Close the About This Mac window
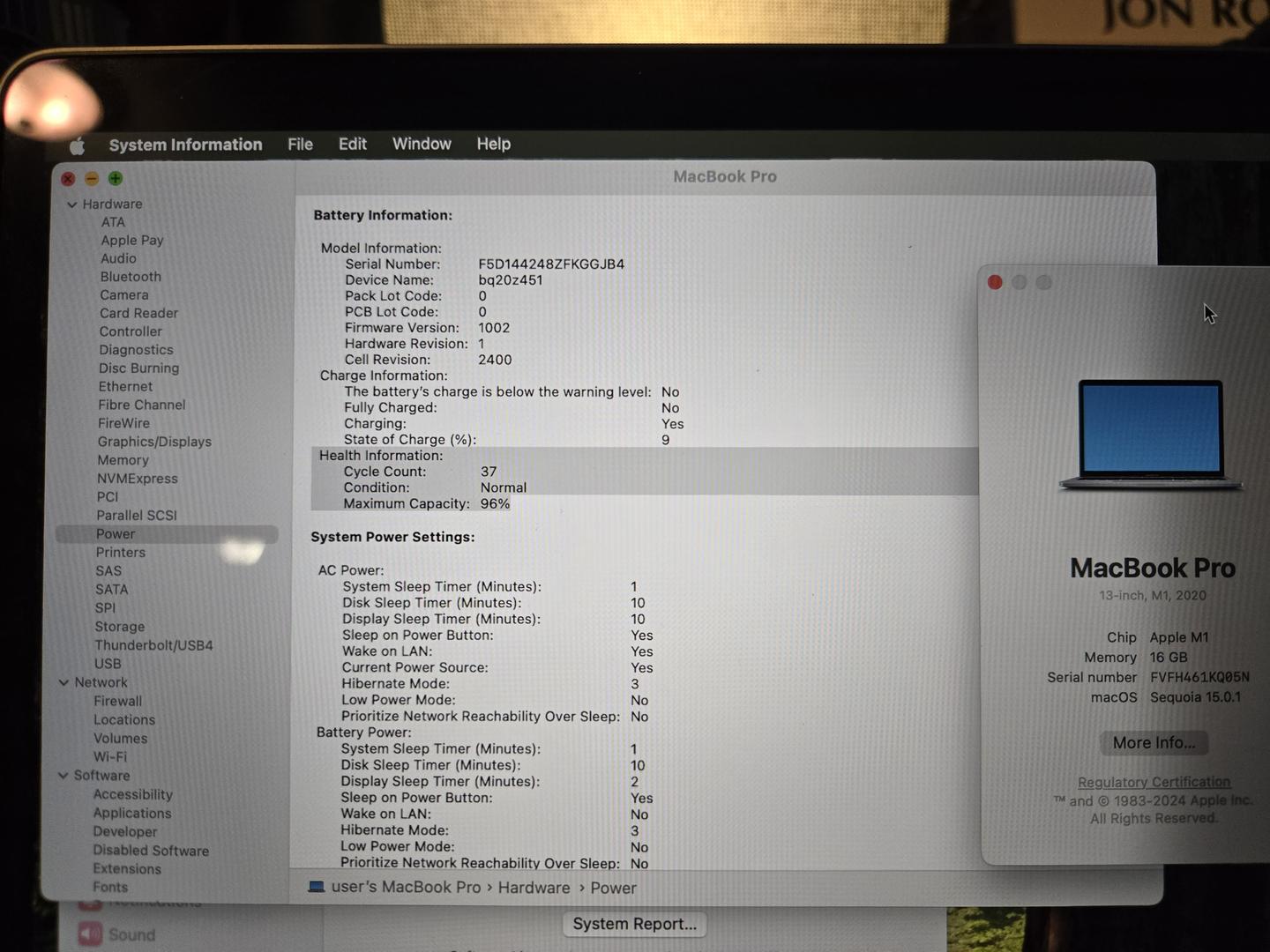Image resolution: width=1270 pixels, height=952 pixels. click(995, 282)
